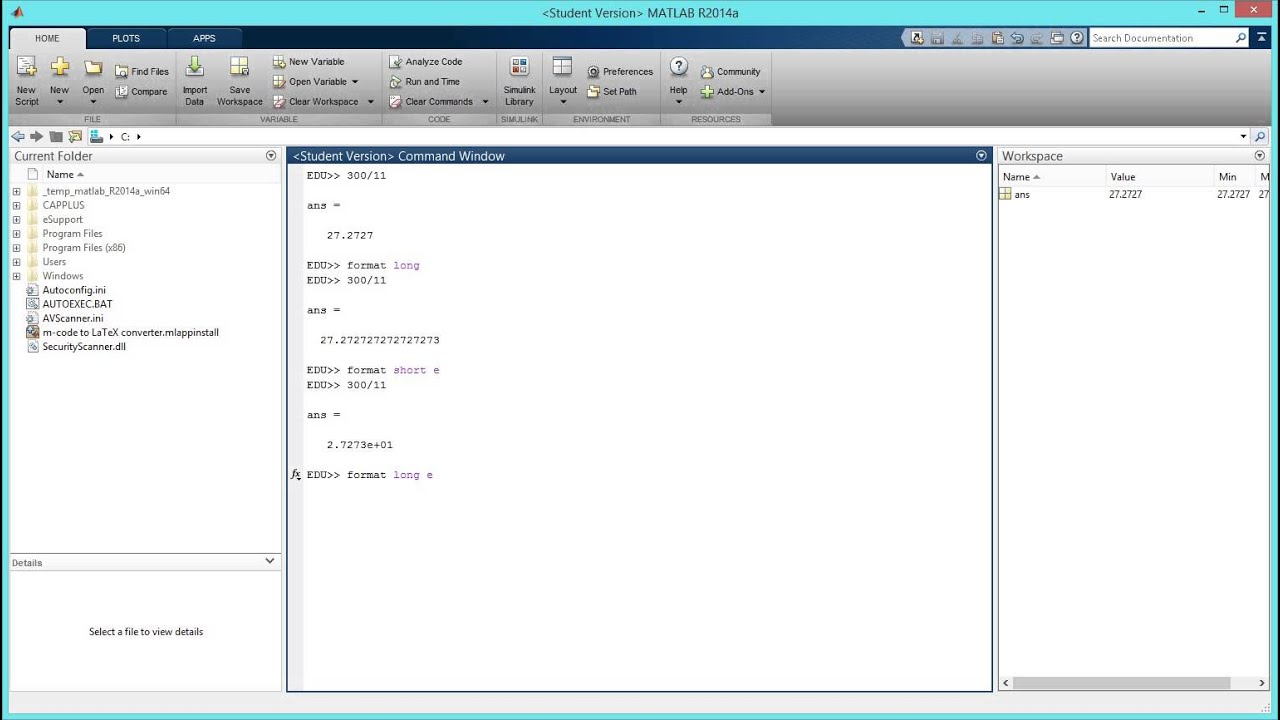This screenshot has height=720, width=1280.
Task: Sort Workspace by Value column
Action: tap(1123, 177)
